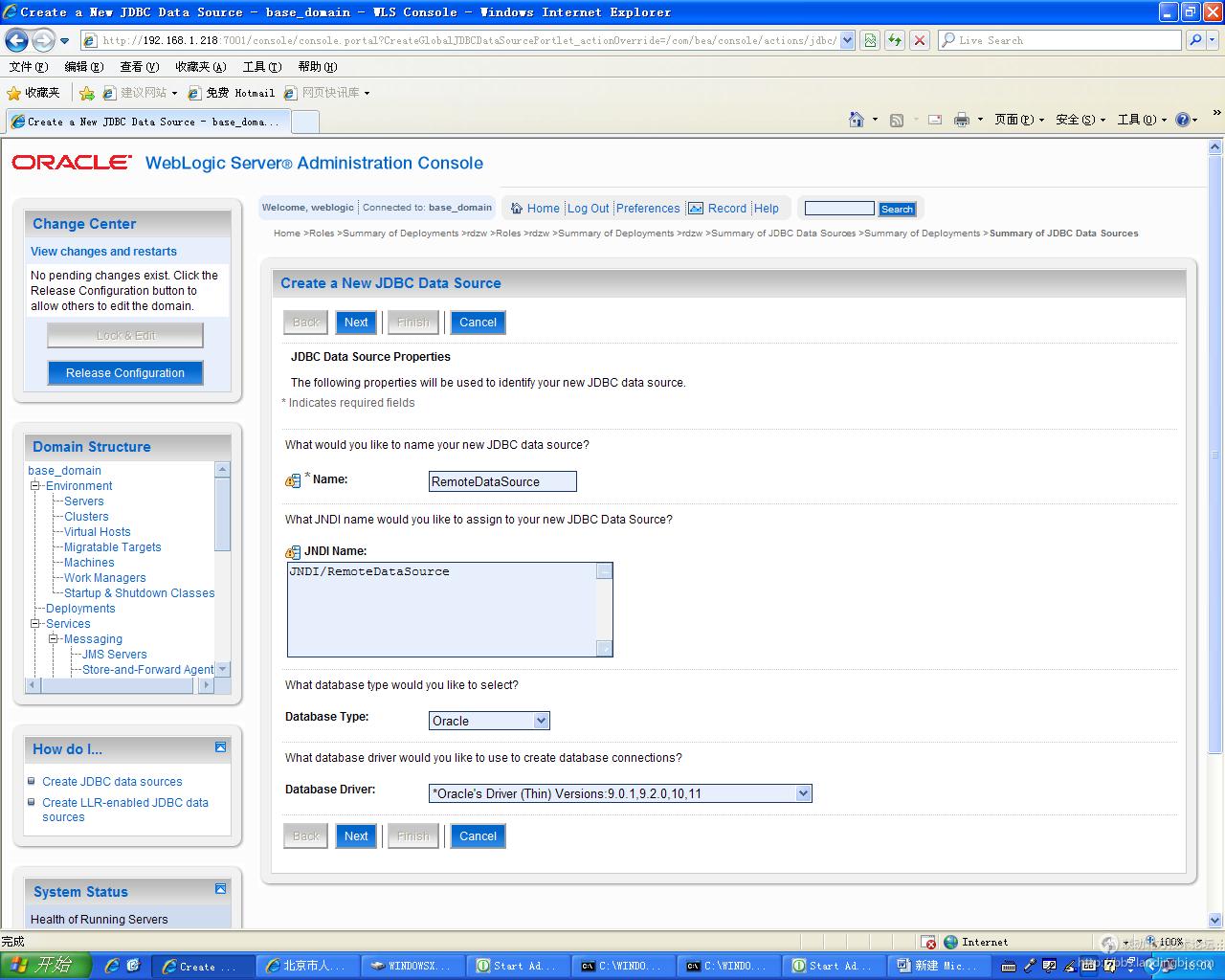Open the 查看(V) menu
Image resolution: width=1225 pixels, height=980 pixels.
tap(139, 67)
